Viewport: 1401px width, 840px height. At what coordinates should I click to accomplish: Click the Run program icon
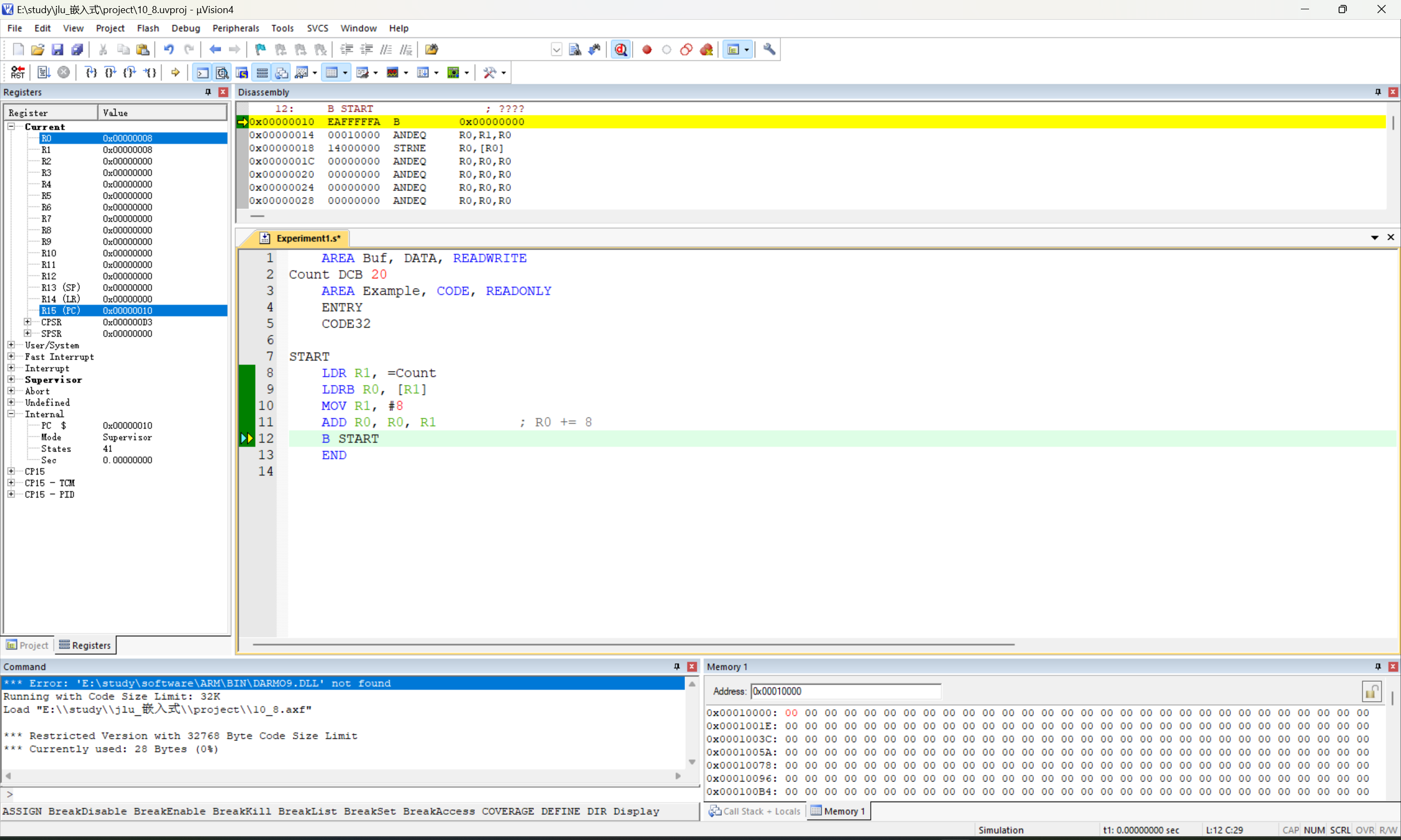click(44, 72)
